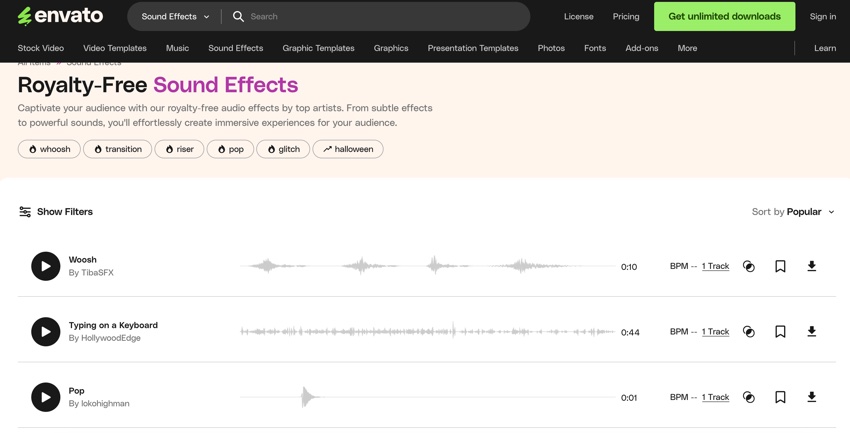
Task: Click 1 Track link for Woosh
Action: [x=716, y=266]
